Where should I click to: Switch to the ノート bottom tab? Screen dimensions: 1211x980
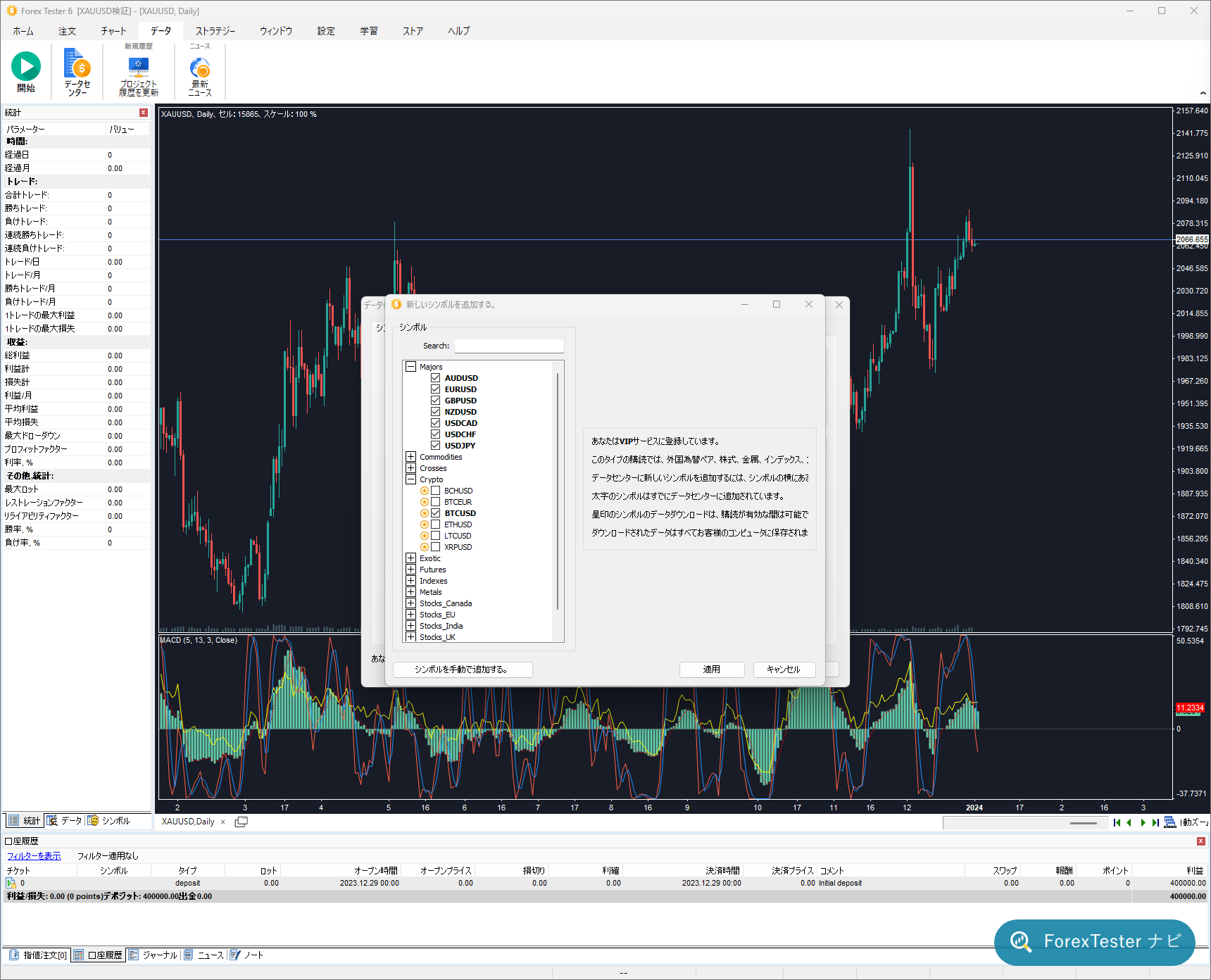pos(247,955)
